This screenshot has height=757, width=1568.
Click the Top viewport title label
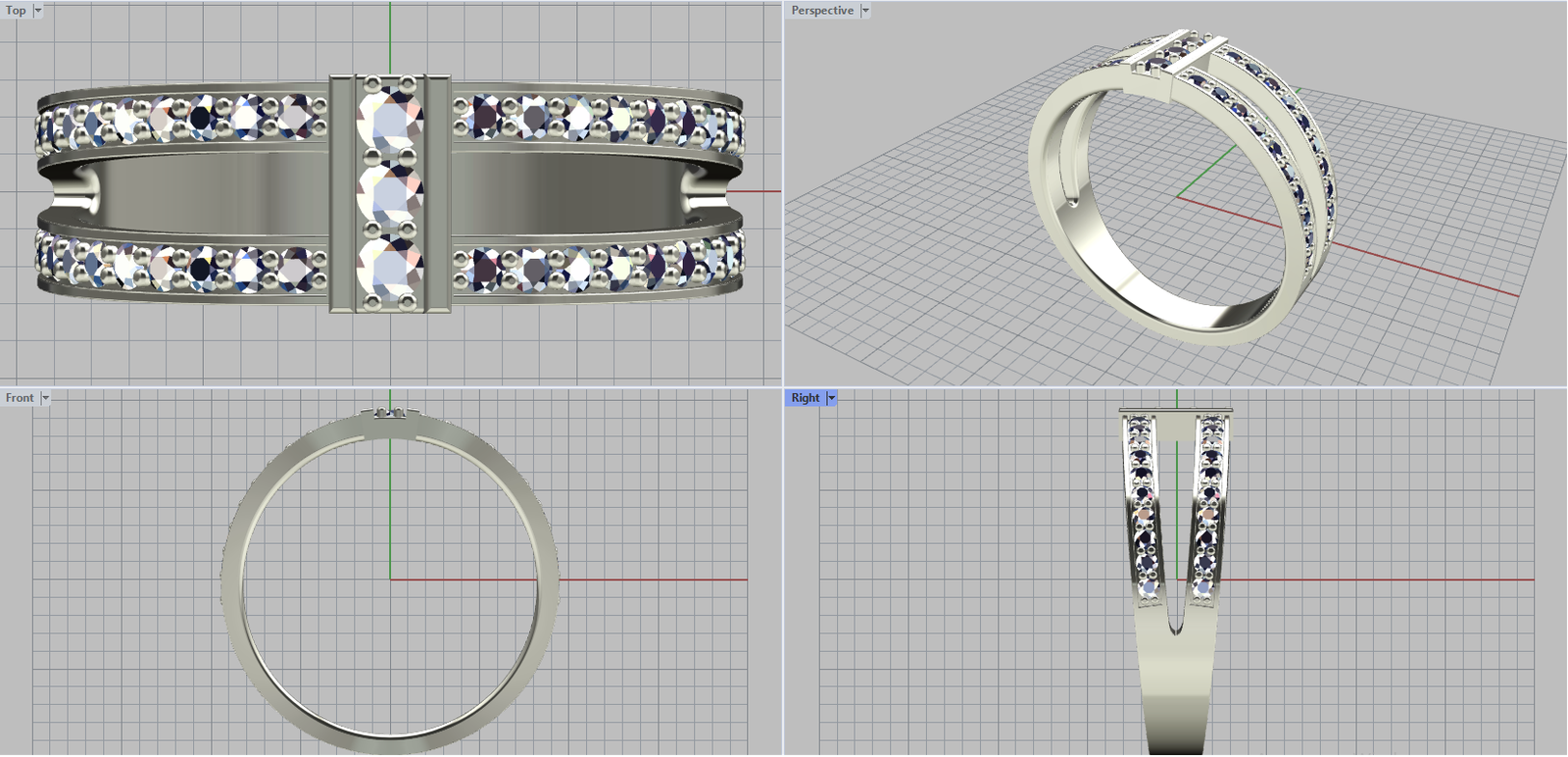(x=16, y=11)
